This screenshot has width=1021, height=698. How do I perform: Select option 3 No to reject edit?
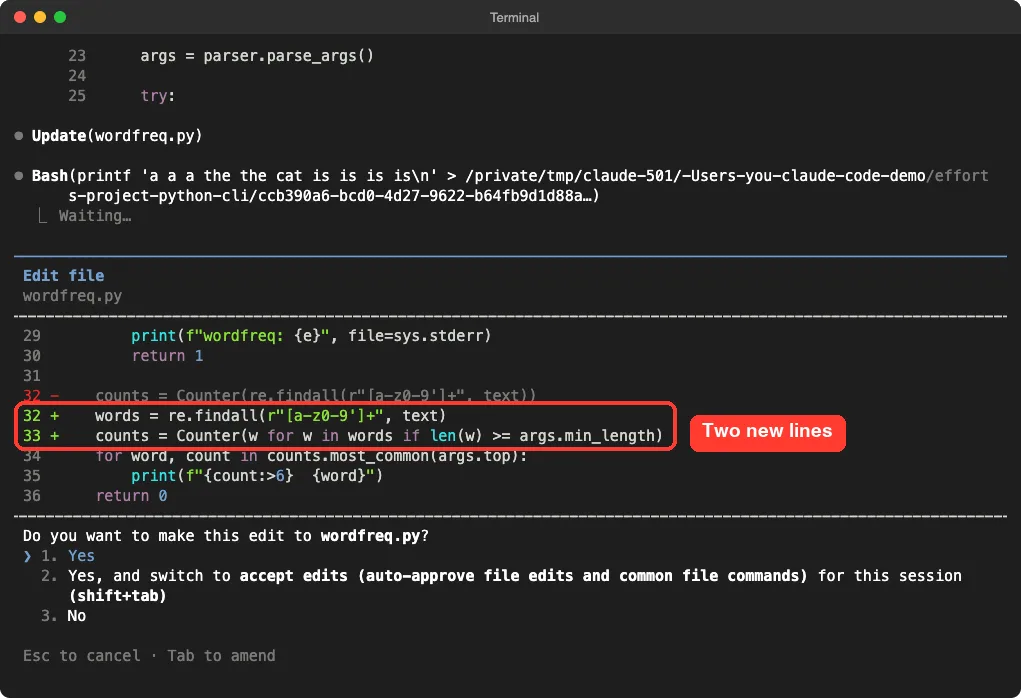point(63,616)
